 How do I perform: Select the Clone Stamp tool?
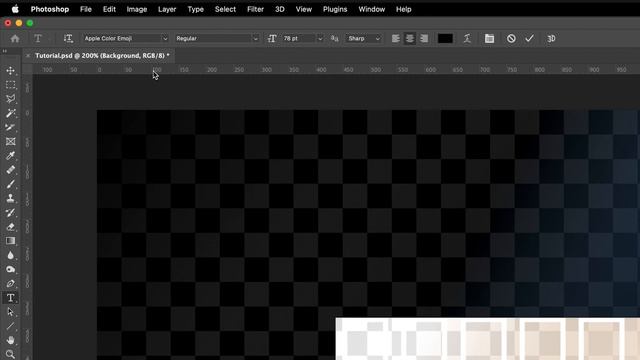tap(11, 198)
